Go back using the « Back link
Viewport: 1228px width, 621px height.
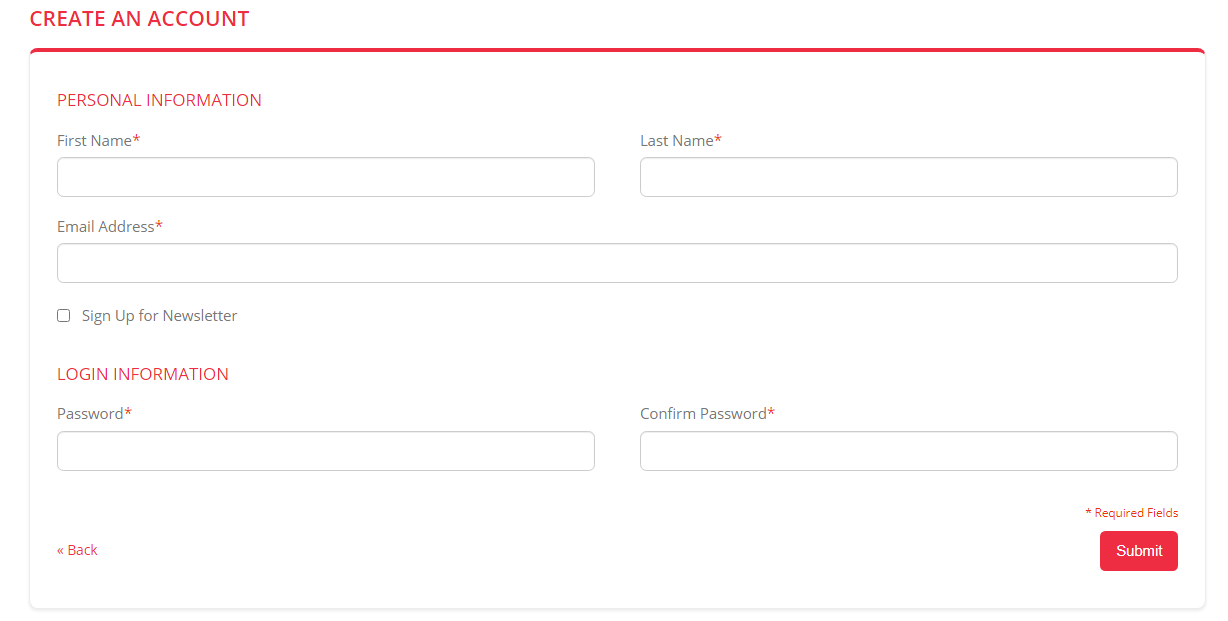tap(77, 550)
